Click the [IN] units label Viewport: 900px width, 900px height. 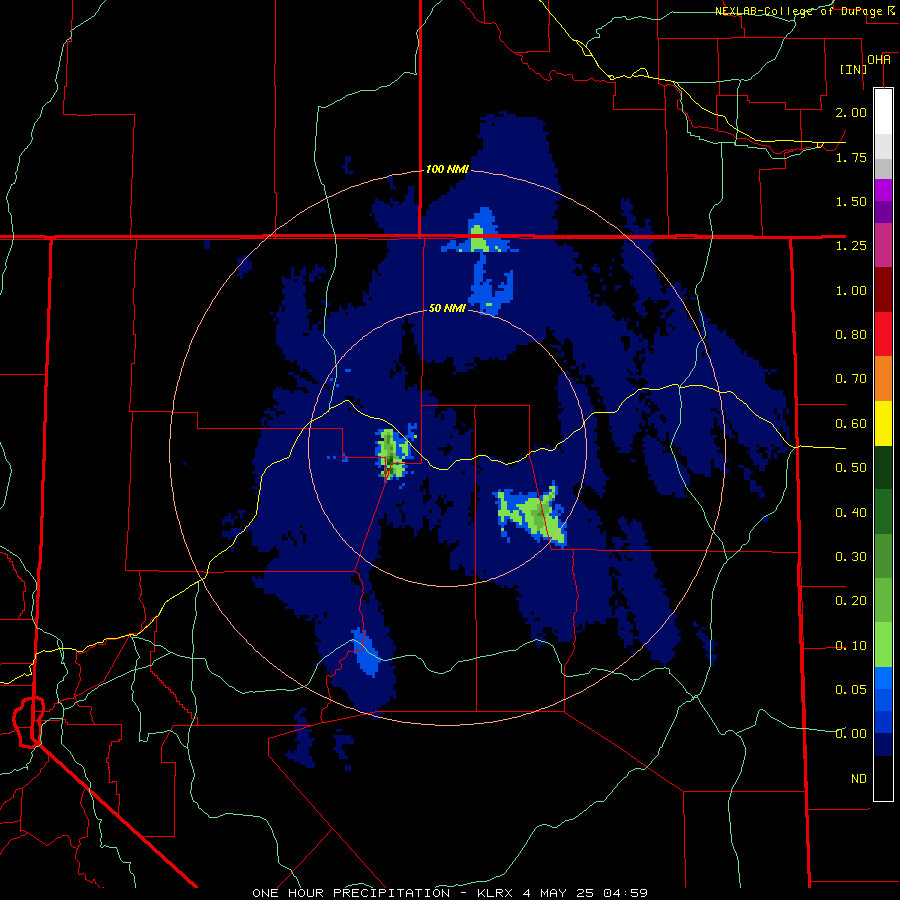coord(853,69)
